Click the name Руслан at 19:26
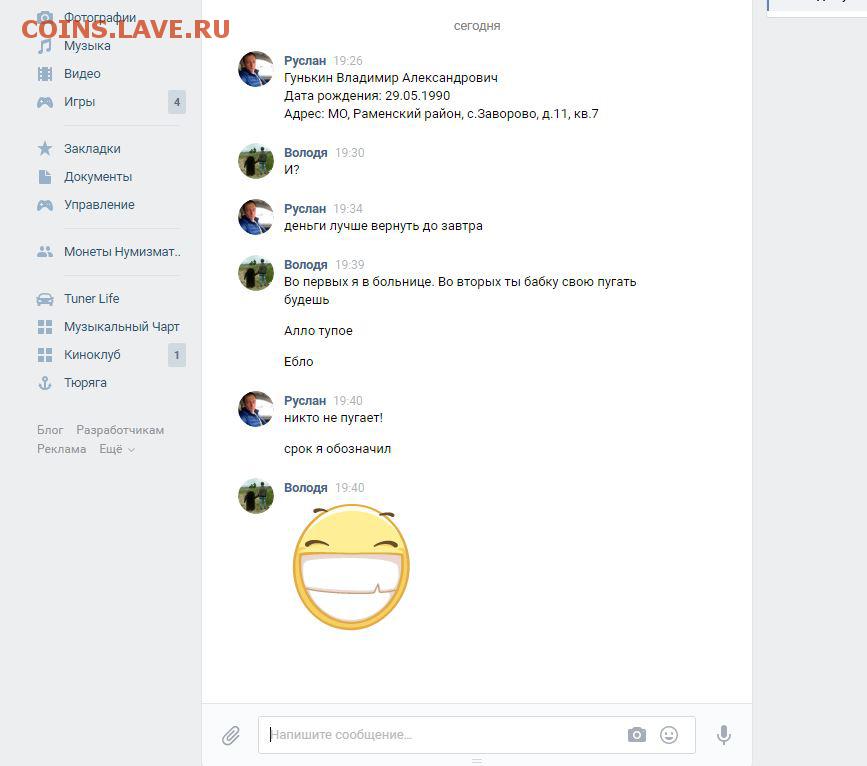 [x=305, y=61]
